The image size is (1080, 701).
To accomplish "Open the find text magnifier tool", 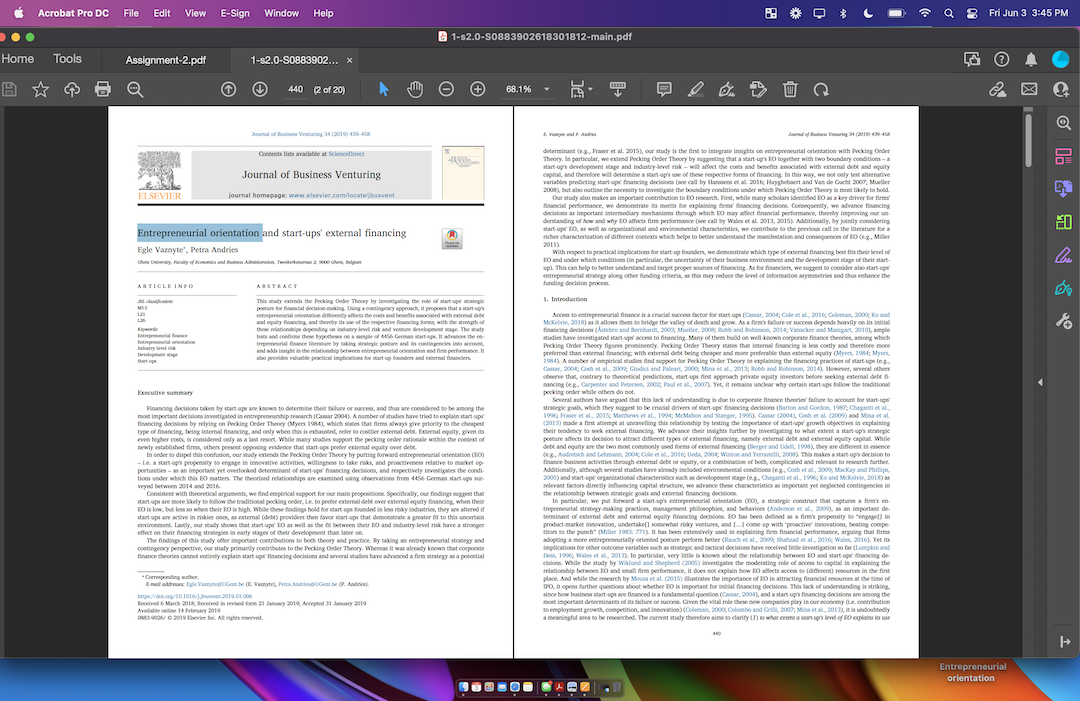I will [135, 89].
